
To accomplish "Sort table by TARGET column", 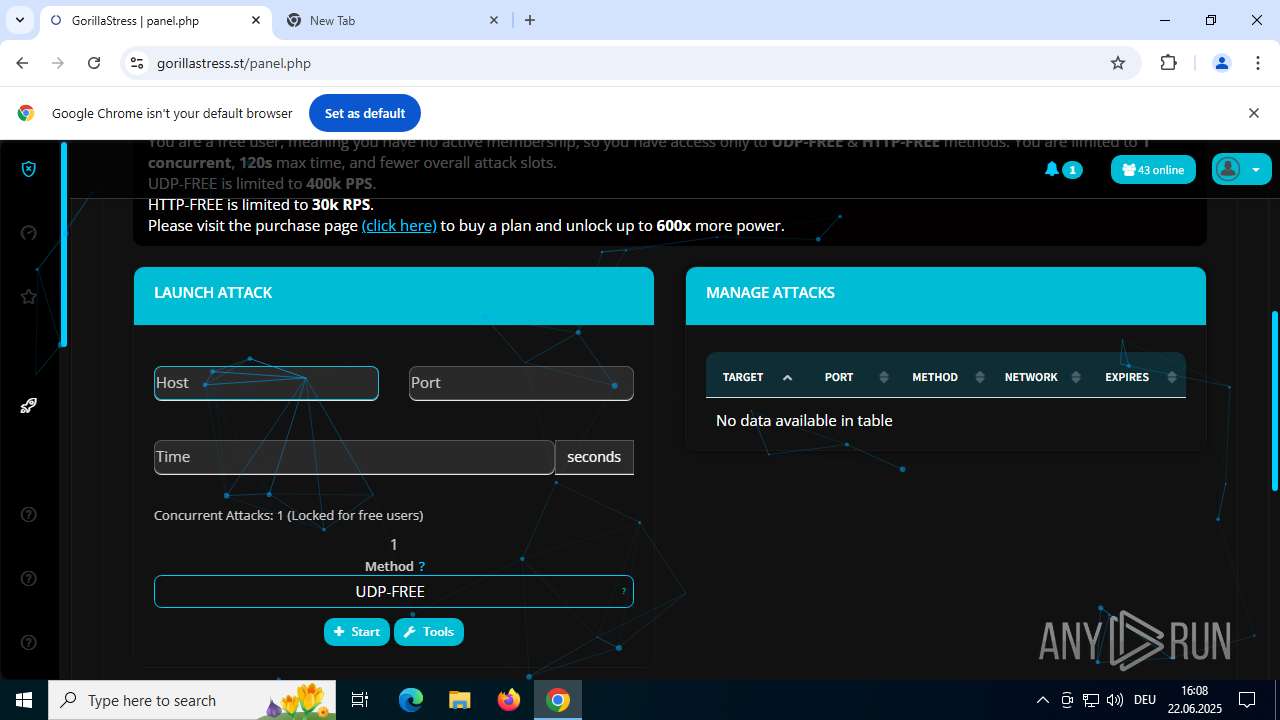I will (x=757, y=377).
